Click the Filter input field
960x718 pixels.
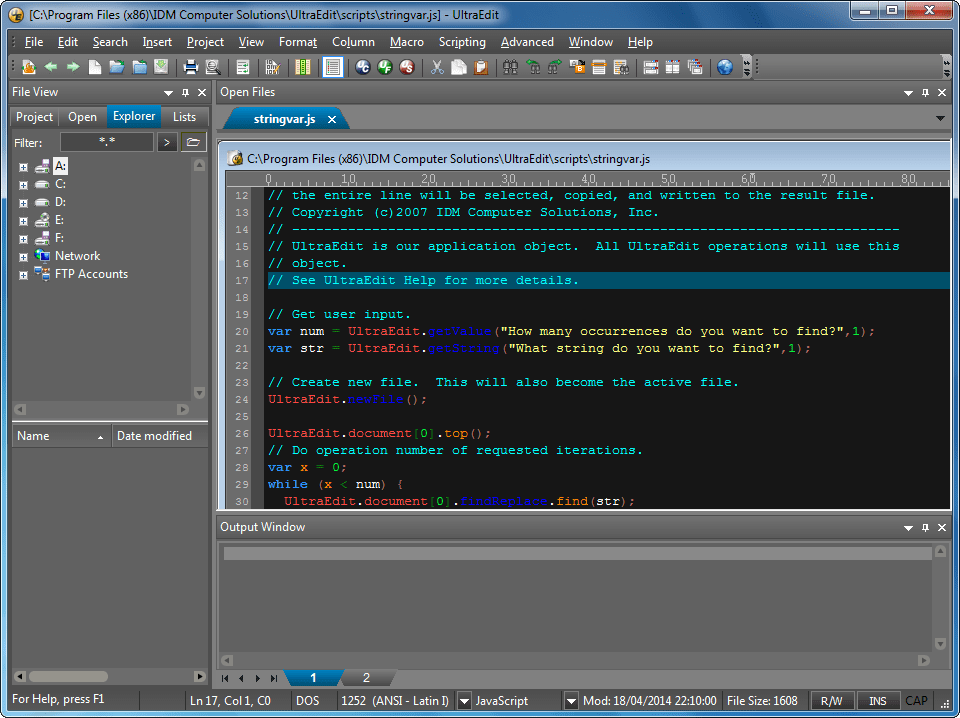pos(106,142)
